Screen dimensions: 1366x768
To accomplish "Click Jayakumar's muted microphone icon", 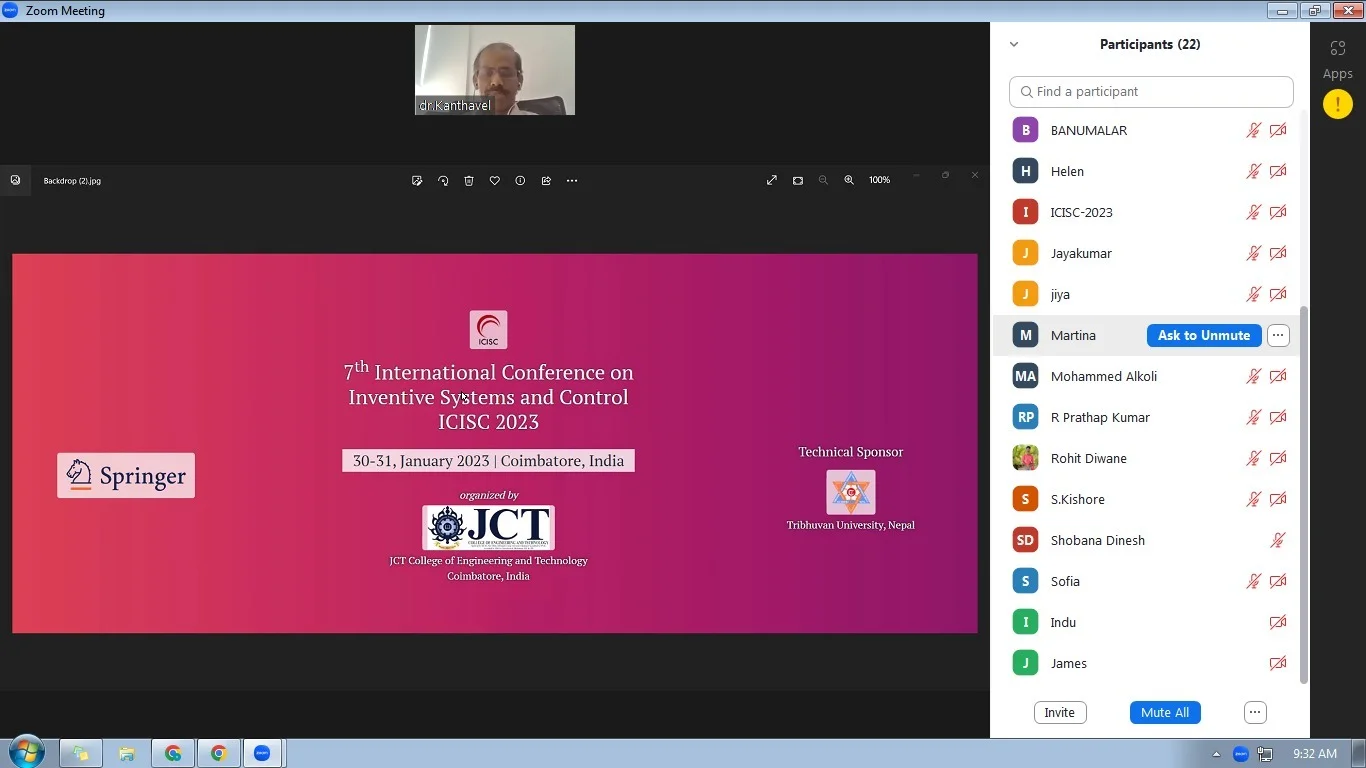I will click(x=1254, y=253).
